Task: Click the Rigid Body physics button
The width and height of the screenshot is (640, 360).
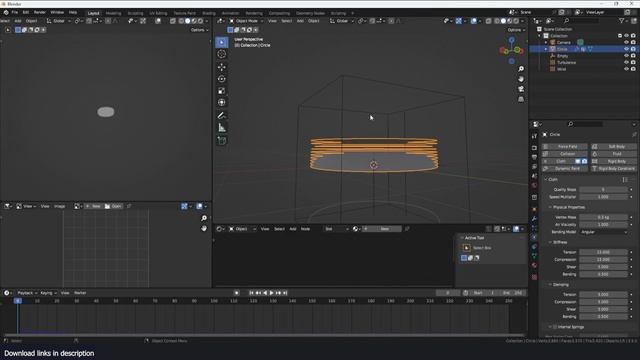Action: point(613,161)
